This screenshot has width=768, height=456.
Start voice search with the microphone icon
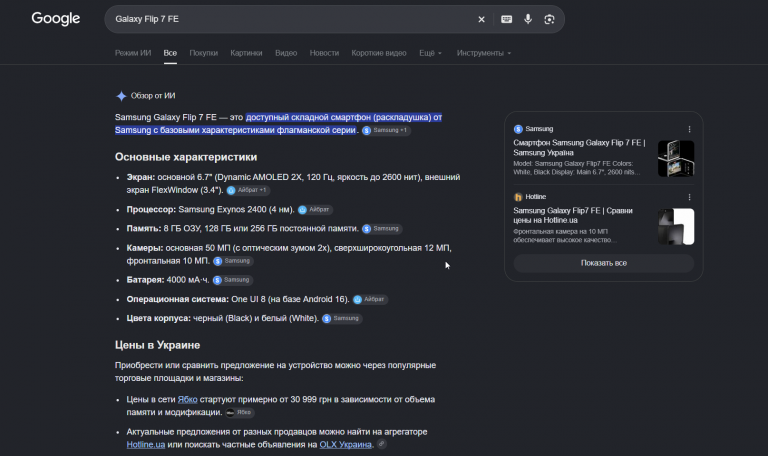528,19
